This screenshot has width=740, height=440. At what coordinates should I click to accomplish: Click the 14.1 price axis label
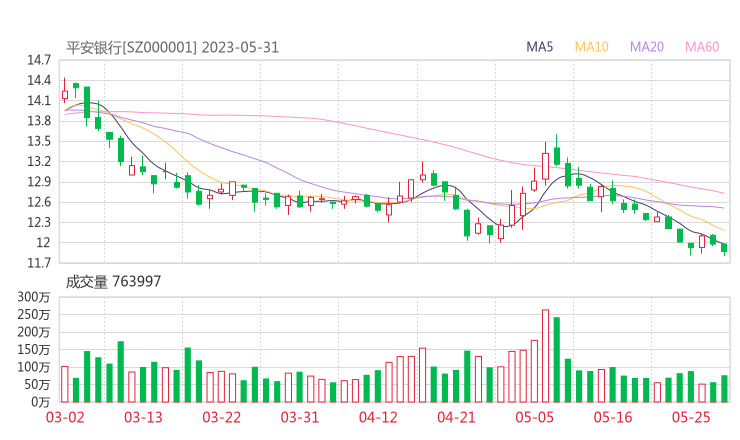pyautogui.click(x=39, y=101)
